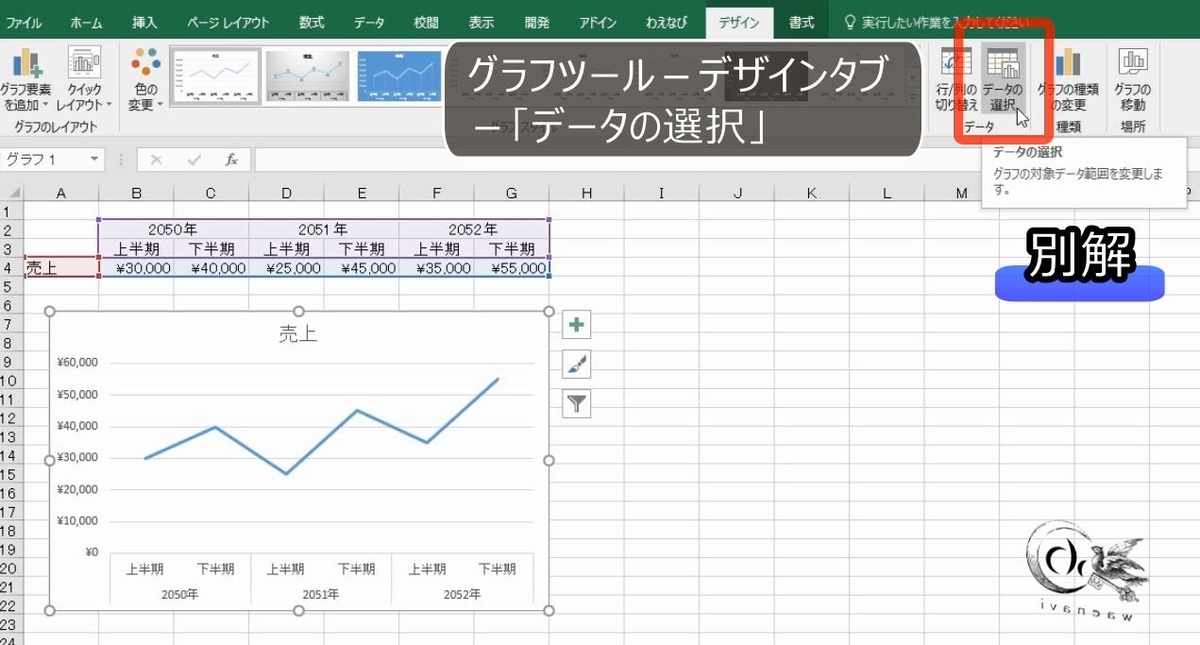Select column header D

286,192
